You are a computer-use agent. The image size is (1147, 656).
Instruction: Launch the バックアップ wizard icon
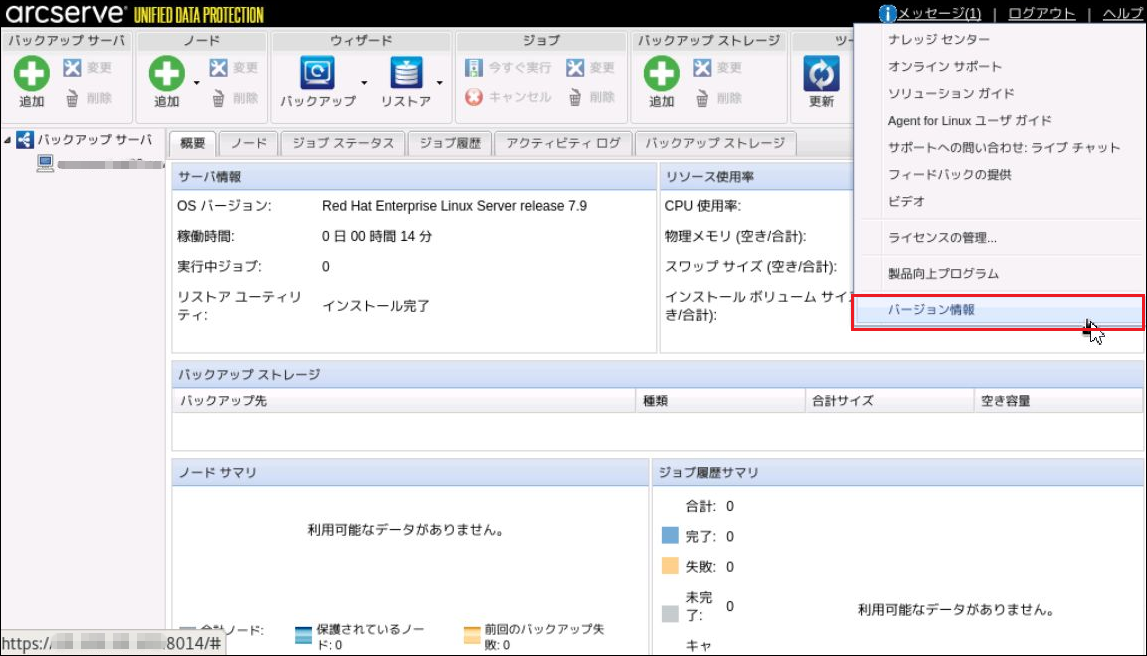[x=317, y=73]
